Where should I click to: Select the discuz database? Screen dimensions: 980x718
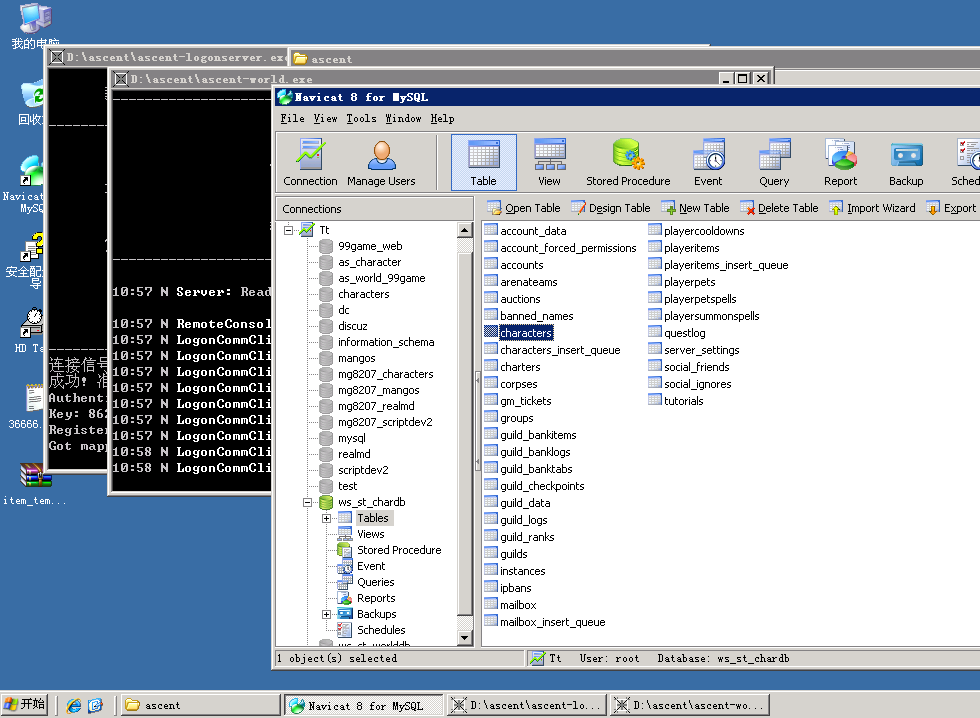point(352,326)
